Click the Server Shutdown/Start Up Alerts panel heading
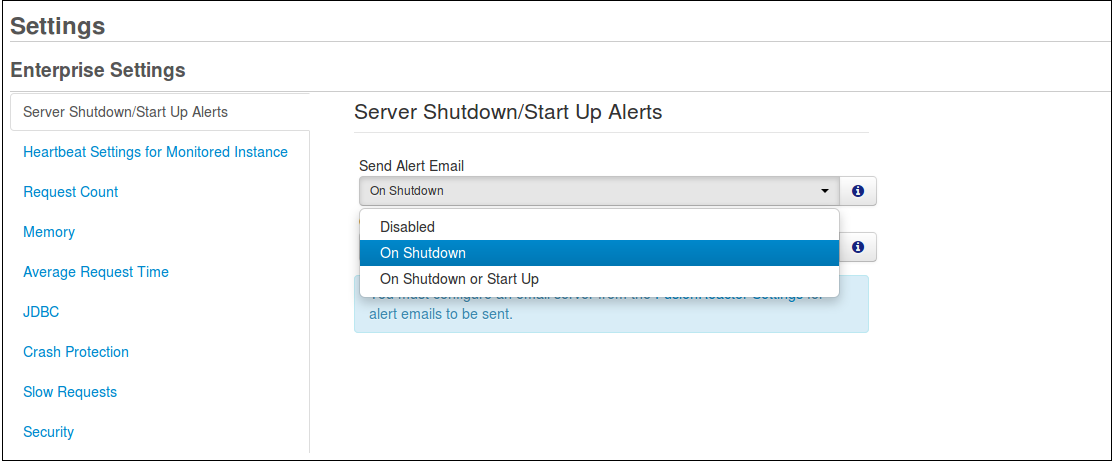This screenshot has height=463, width=1112. [508, 111]
